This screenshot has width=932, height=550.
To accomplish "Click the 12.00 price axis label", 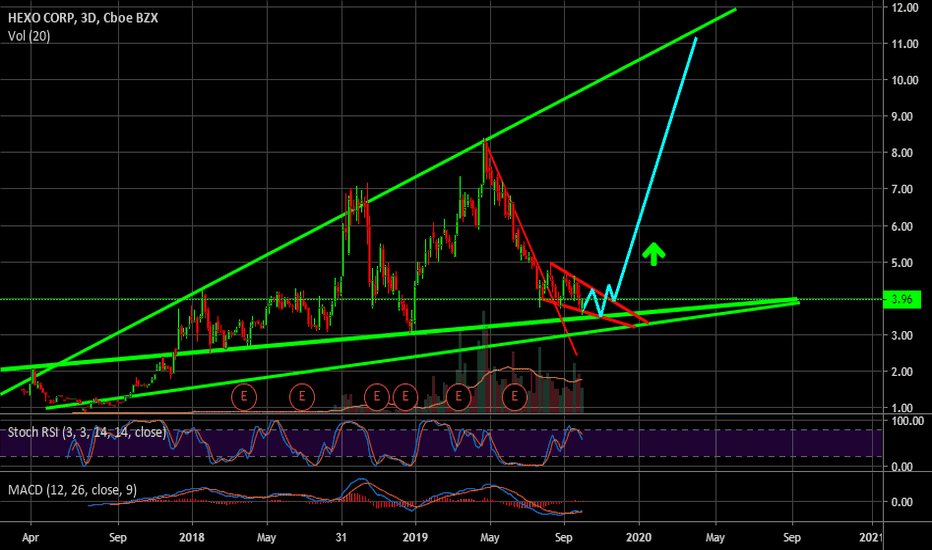I will (905, 8).
